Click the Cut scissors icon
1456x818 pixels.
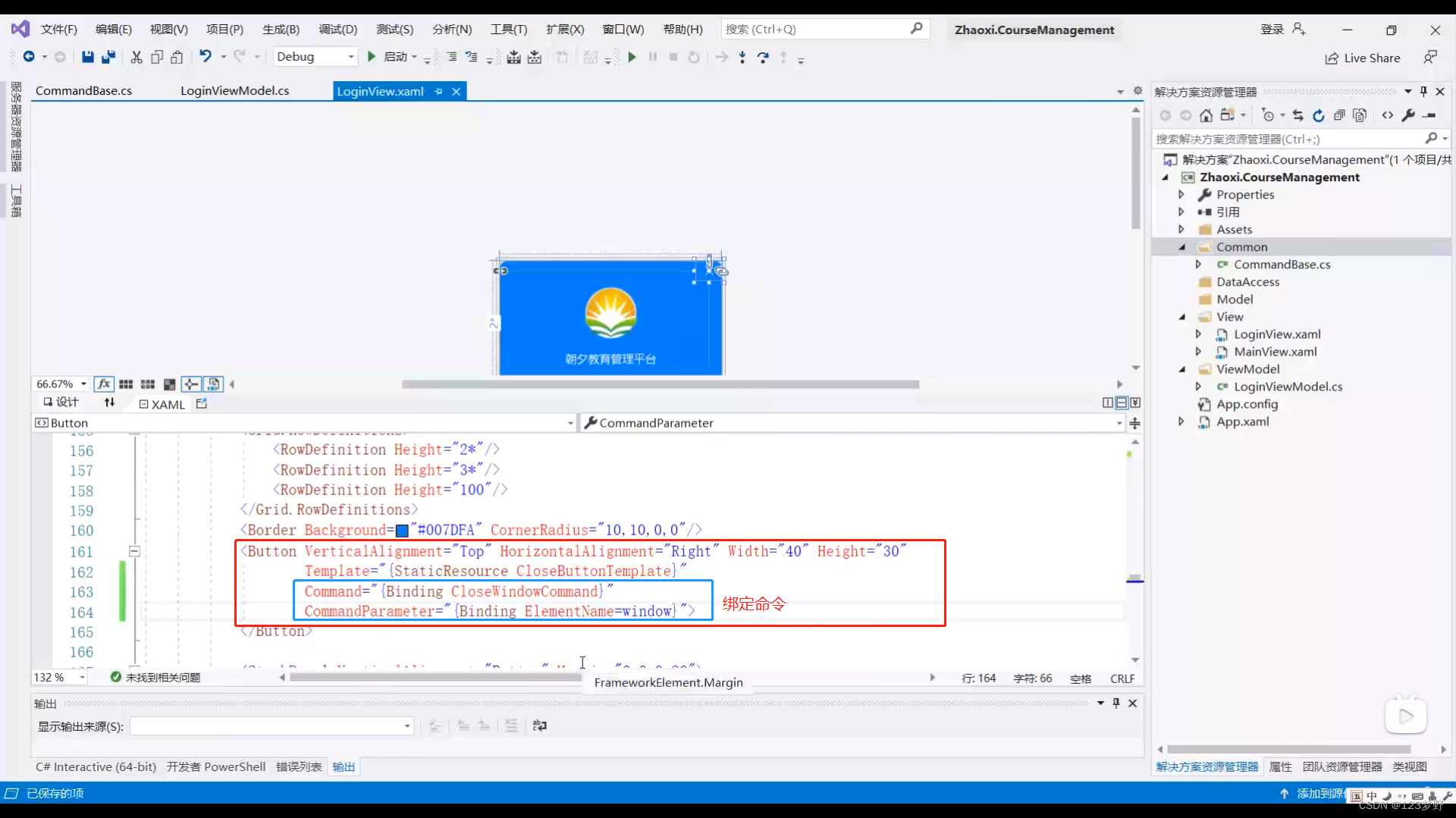pyautogui.click(x=136, y=57)
